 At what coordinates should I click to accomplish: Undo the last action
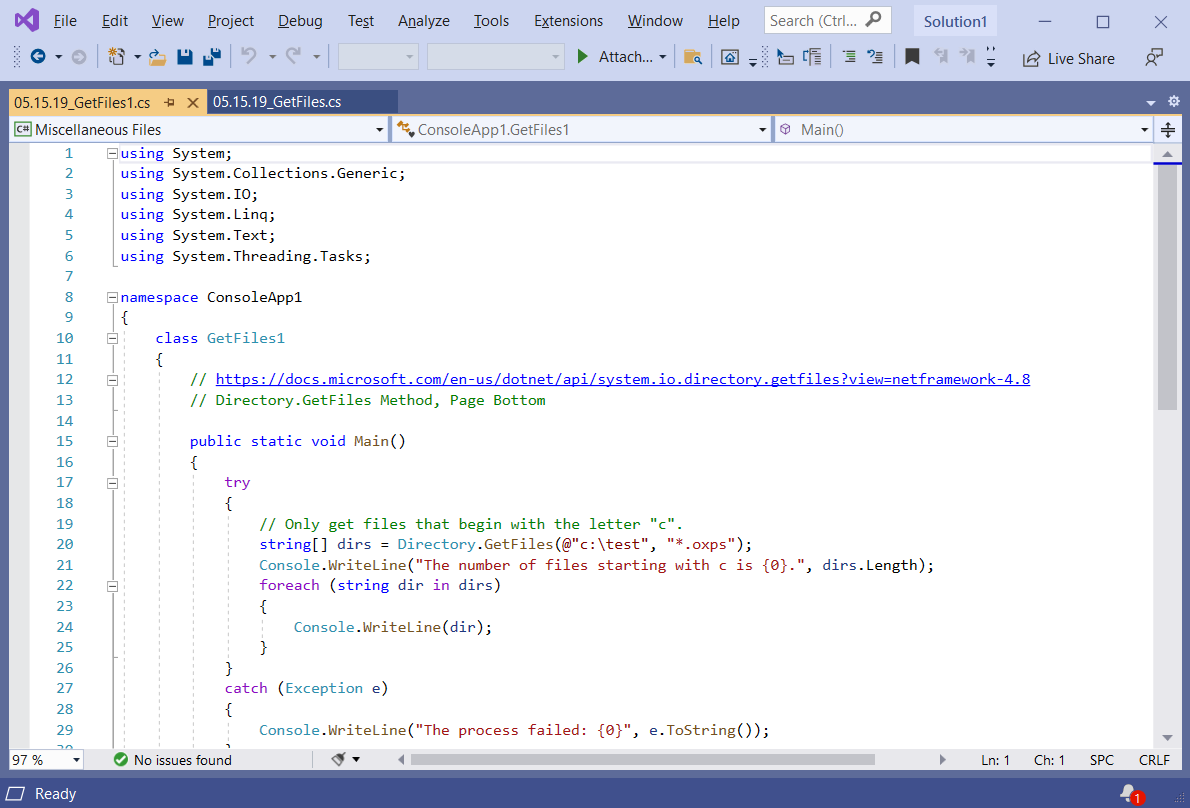[248, 56]
